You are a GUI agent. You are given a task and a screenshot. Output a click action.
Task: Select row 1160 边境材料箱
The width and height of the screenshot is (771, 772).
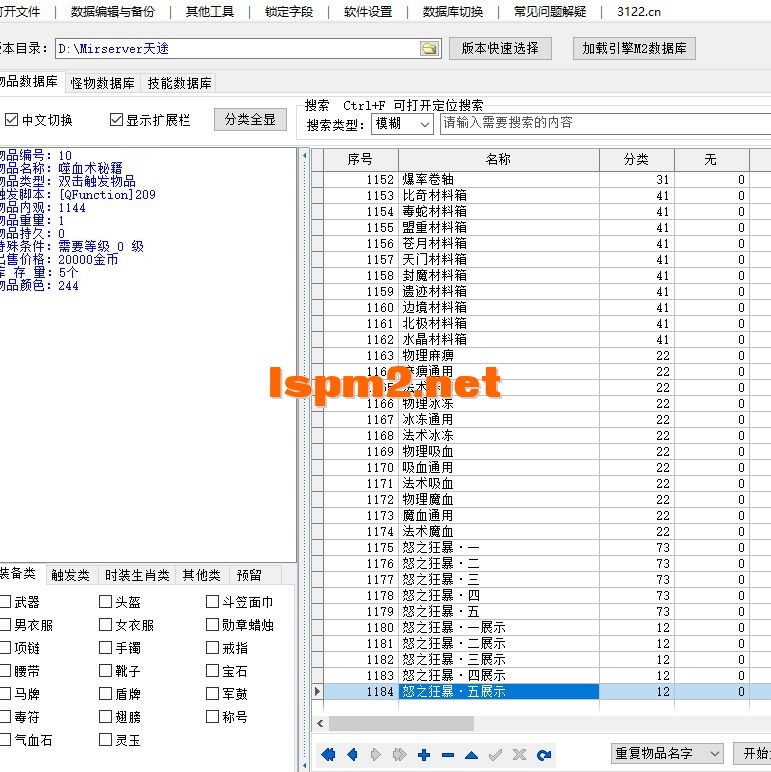[x=542, y=307]
